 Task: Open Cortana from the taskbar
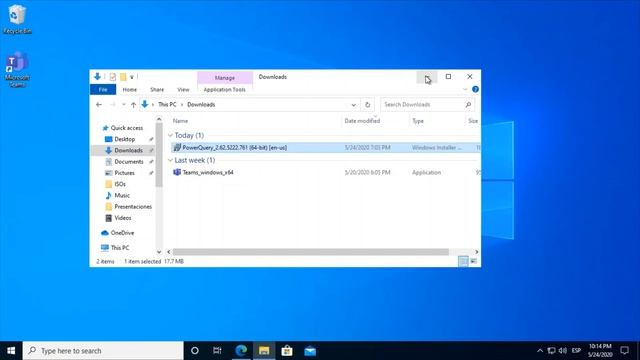point(195,351)
